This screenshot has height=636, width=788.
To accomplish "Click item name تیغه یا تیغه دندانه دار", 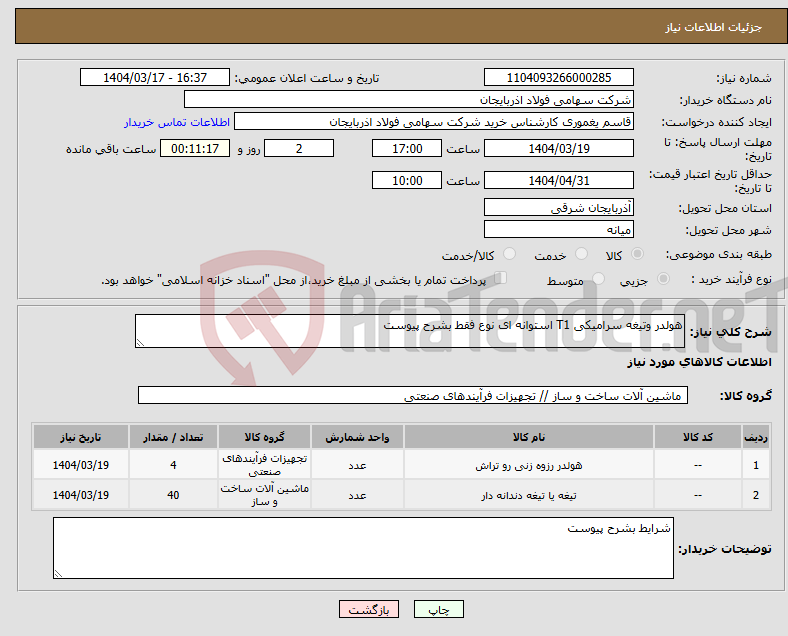I will [x=529, y=496].
